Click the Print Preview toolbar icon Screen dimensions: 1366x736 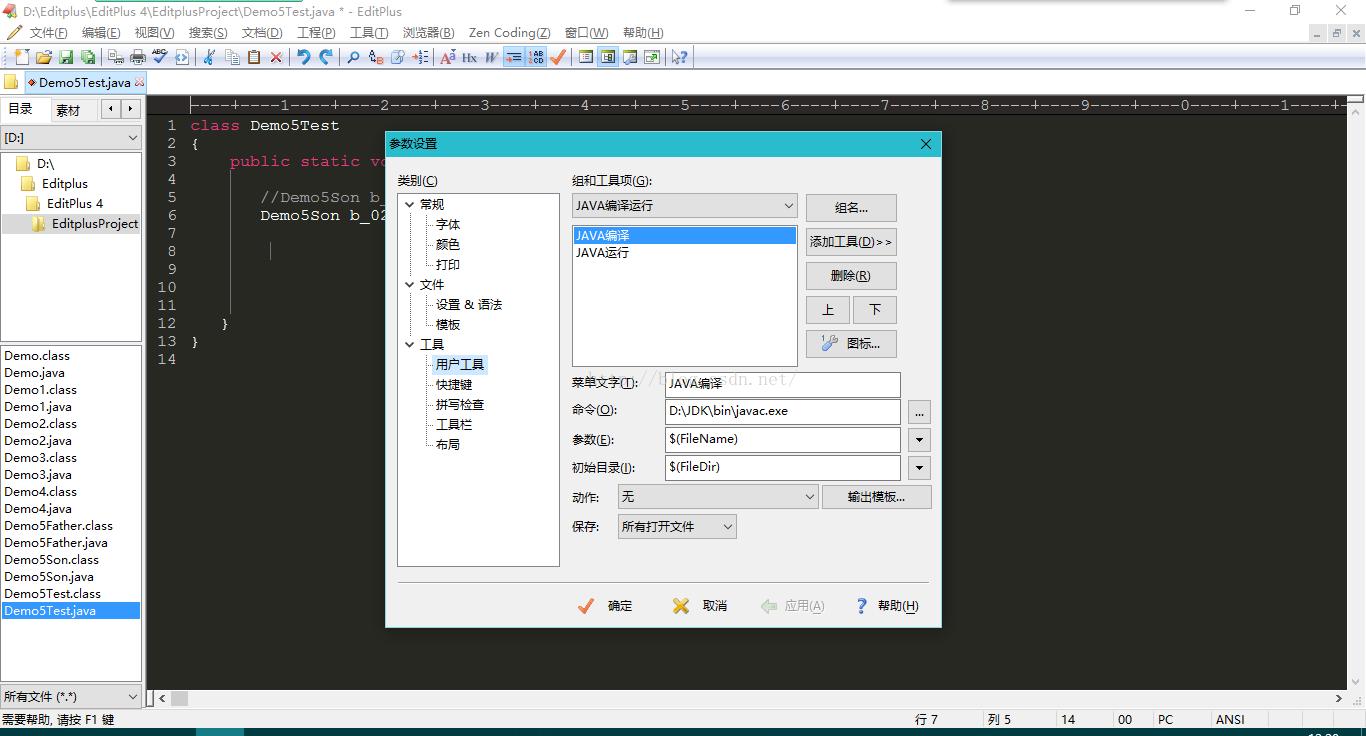tap(116, 57)
